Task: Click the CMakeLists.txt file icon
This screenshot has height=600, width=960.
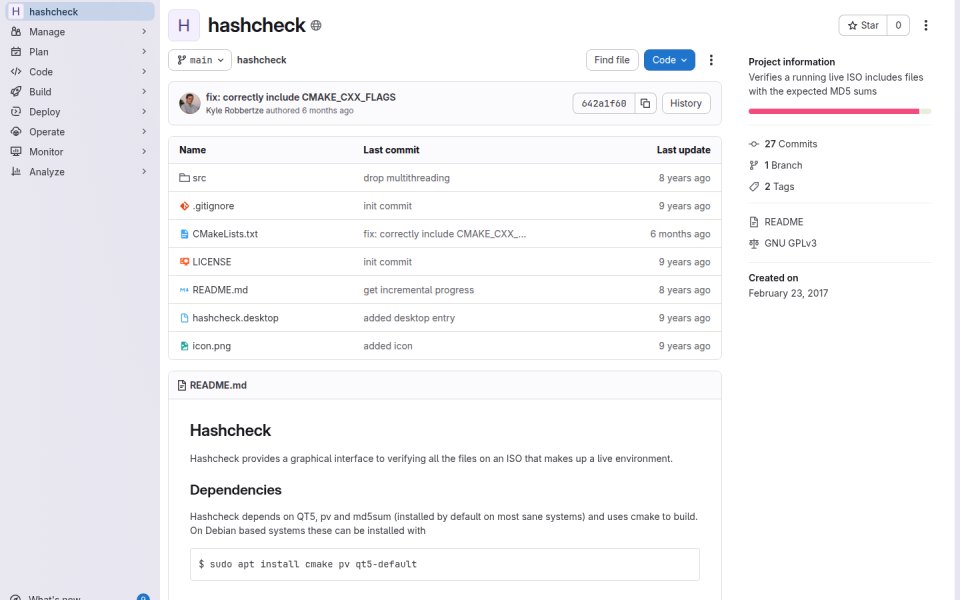Action: tap(184, 234)
